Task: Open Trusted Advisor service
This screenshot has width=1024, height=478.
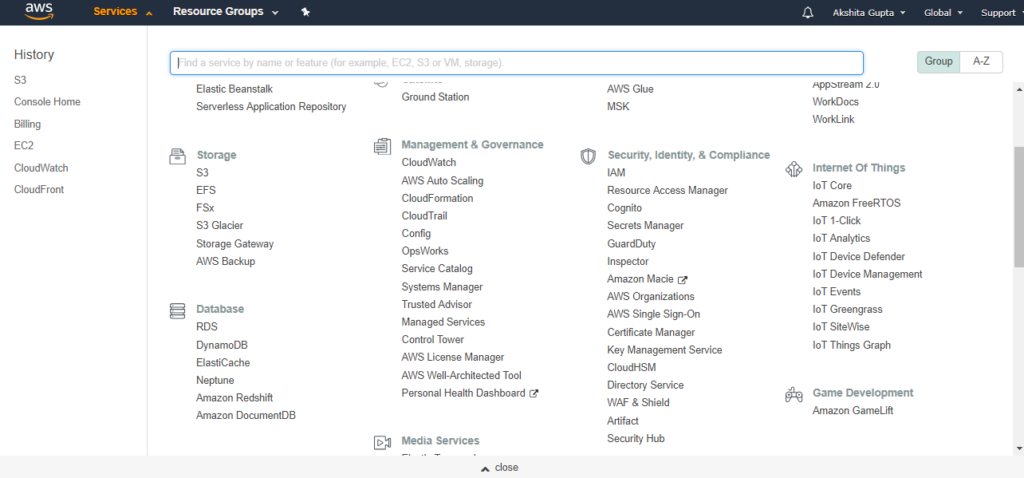Action: point(437,304)
